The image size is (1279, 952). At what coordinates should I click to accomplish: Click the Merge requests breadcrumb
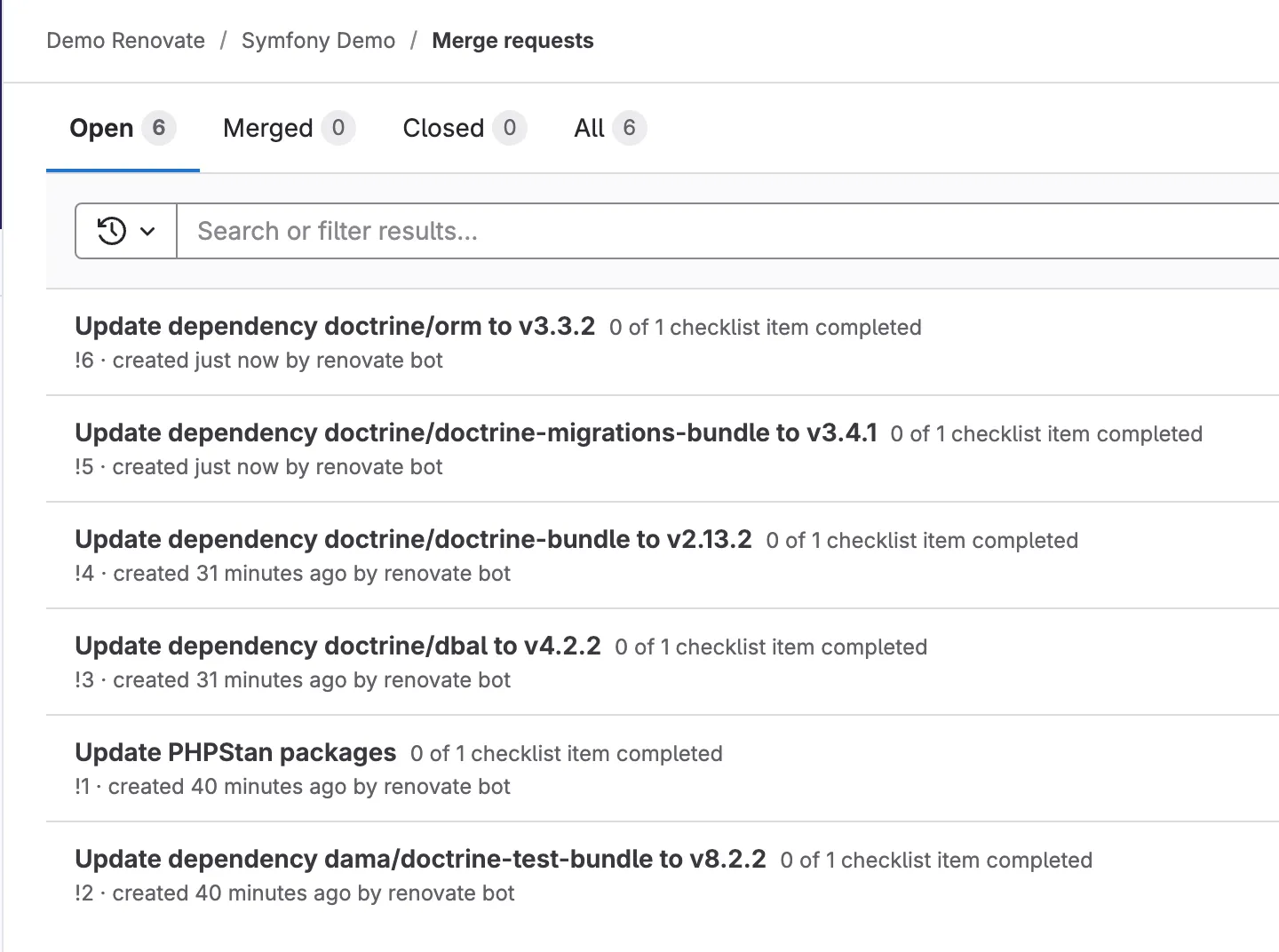click(x=512, y=41)
